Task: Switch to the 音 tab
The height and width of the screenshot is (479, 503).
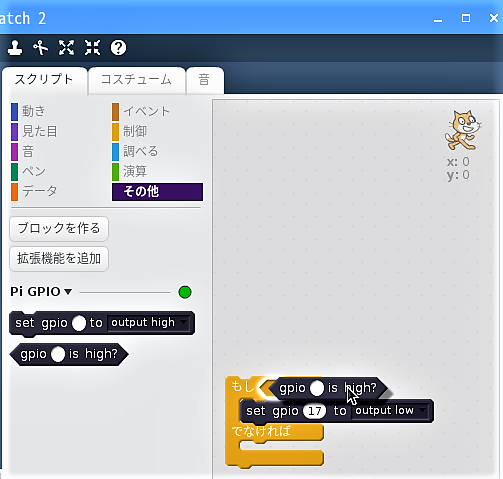Action: (204, 80)
